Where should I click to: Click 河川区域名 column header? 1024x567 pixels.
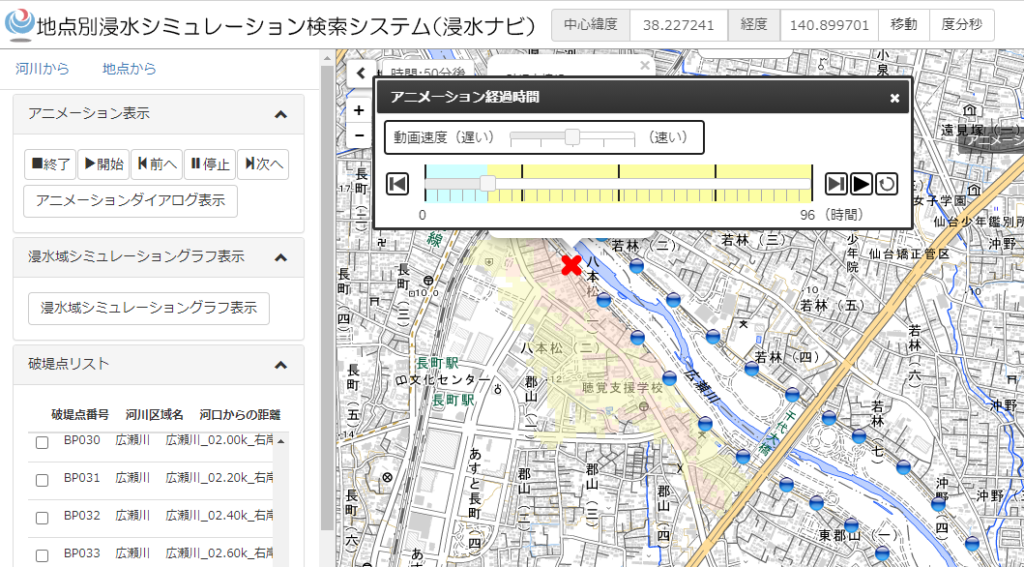click(155, 415)
